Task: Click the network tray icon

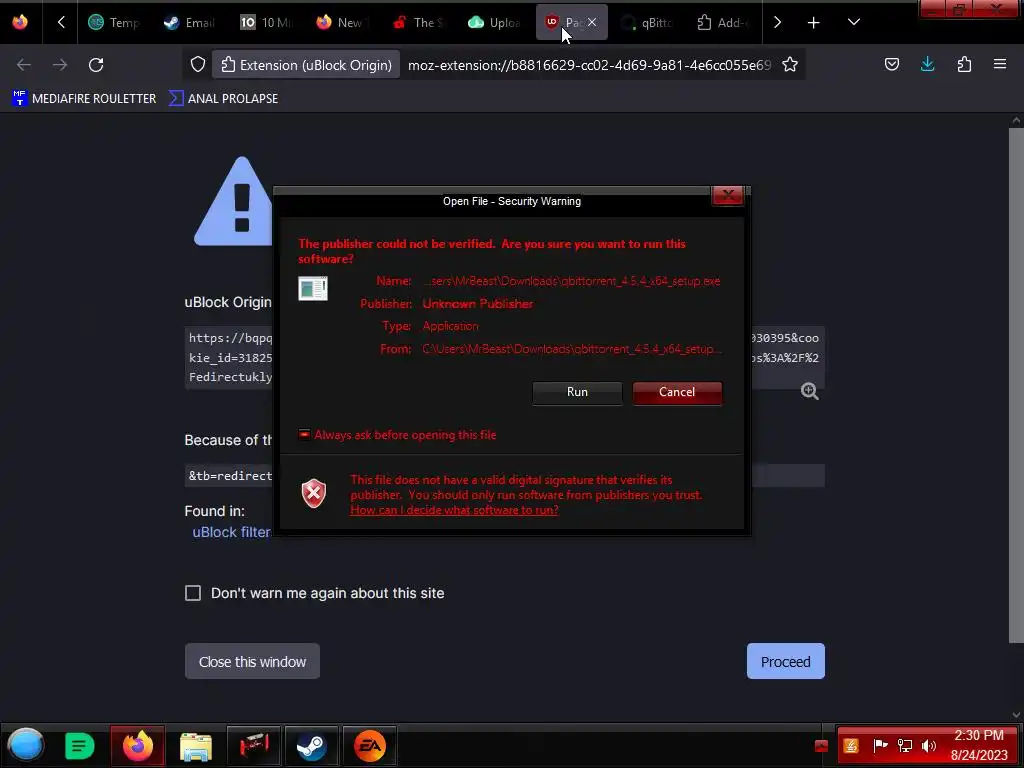Action: [904, 745]
